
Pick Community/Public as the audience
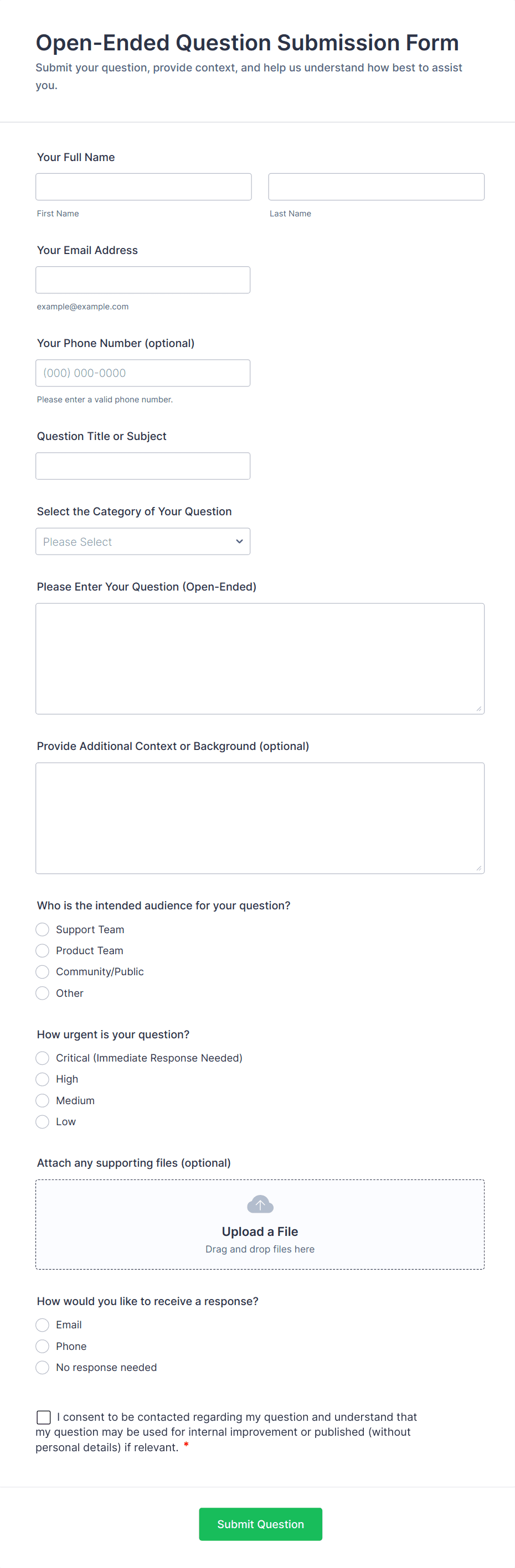pos(42,971)
